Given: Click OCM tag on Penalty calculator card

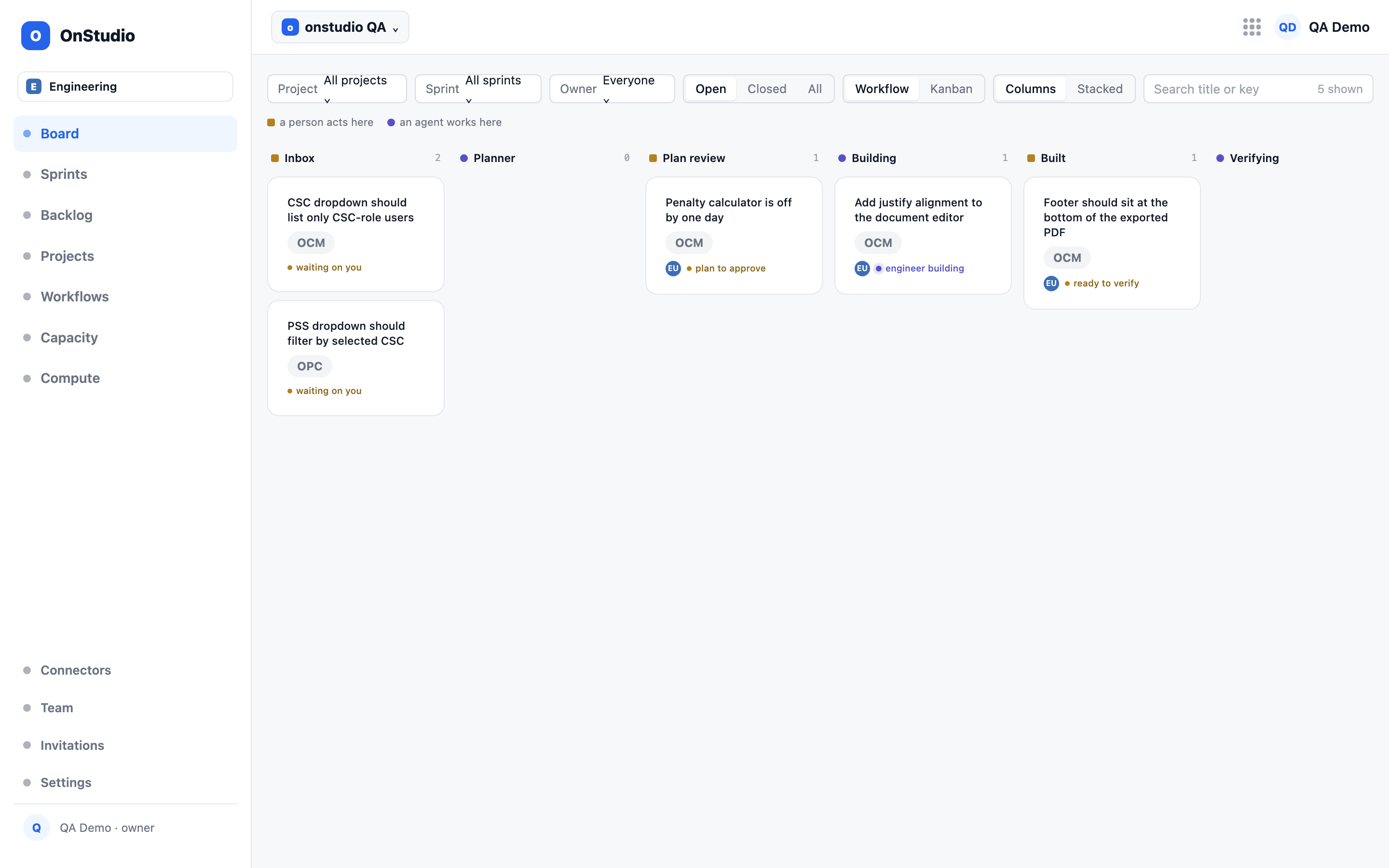Looking at the screenshot, I should [689, 243].
